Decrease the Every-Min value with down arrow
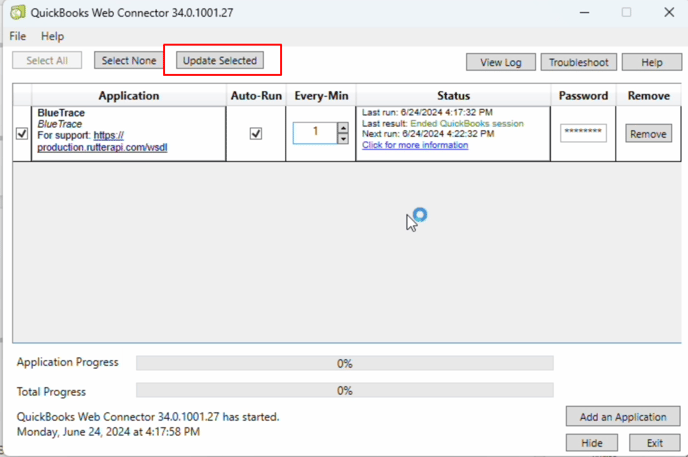The image size is (688, 457). (x=343, y=138)
